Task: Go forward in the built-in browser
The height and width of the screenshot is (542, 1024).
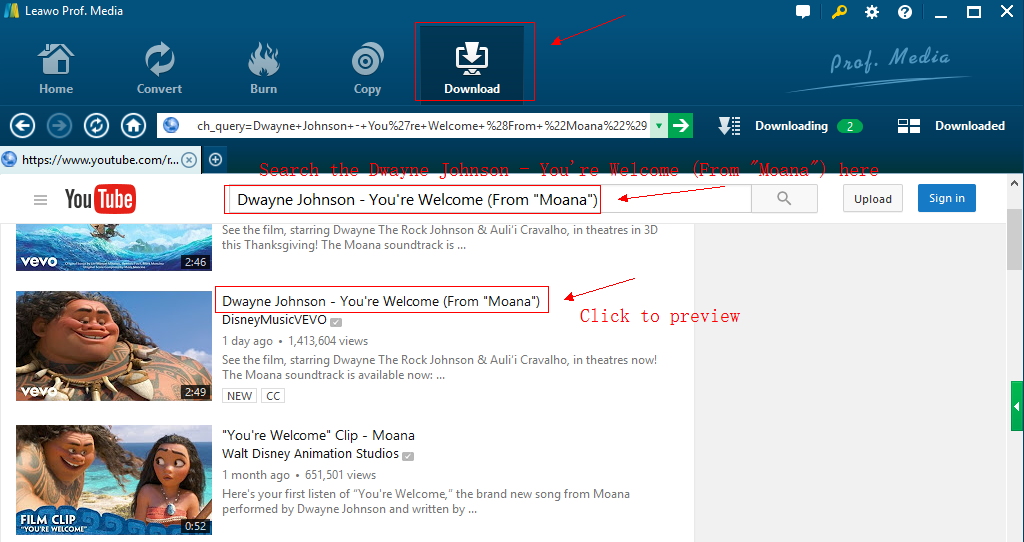Action: tap(59, 125)
